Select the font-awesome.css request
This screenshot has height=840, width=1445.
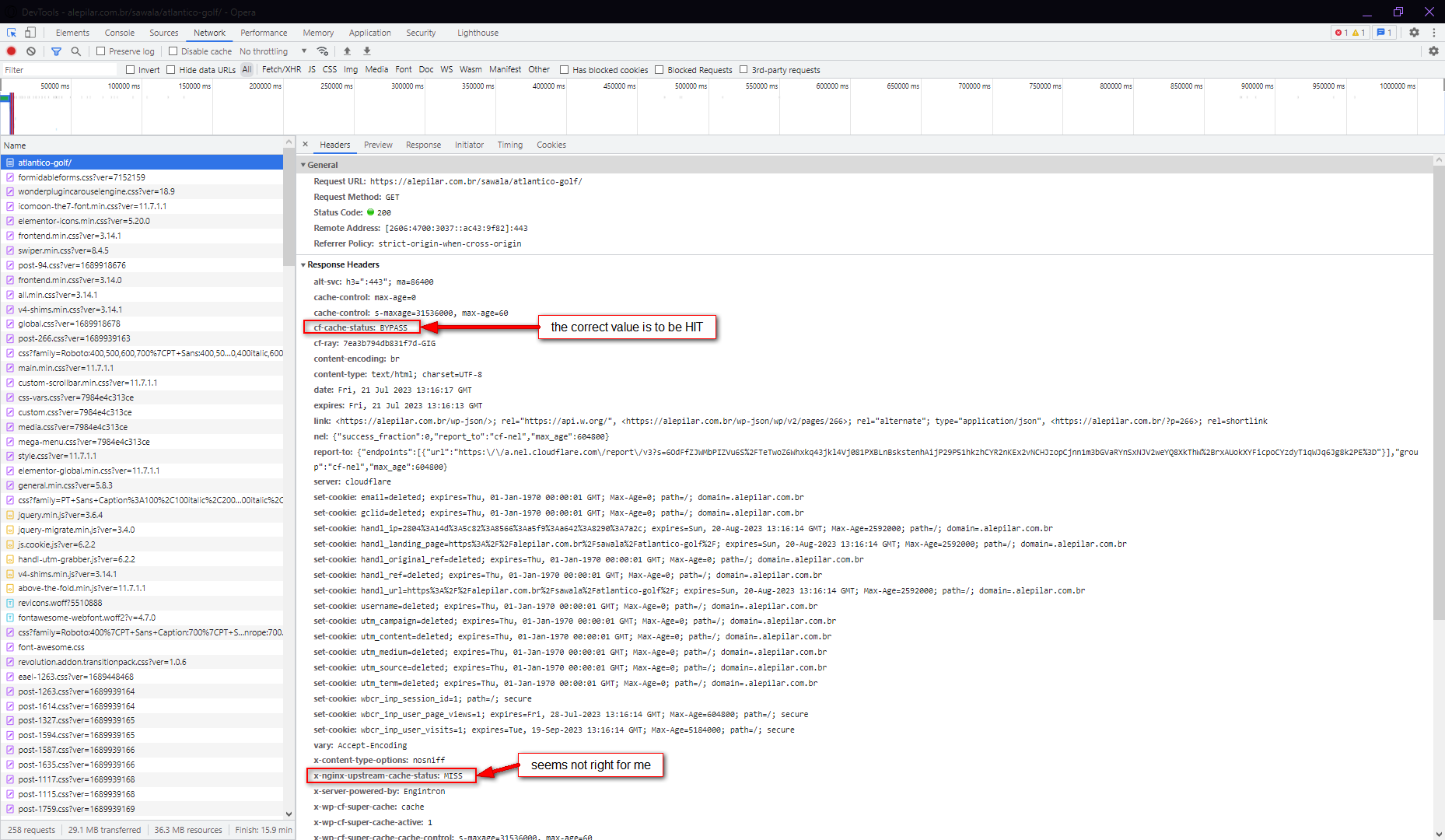coord(142,647)
